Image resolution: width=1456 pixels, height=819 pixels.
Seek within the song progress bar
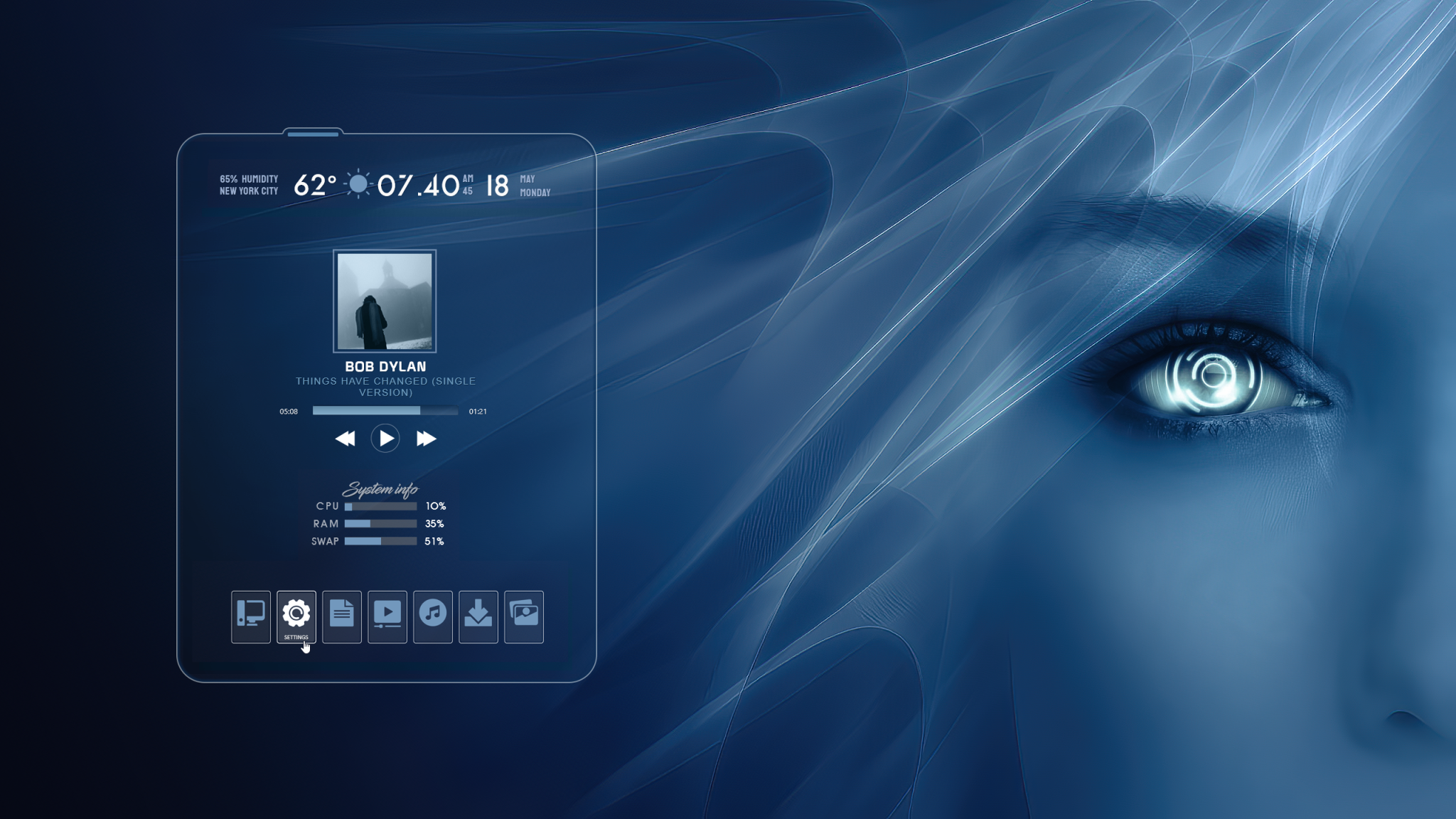pyautogui.click(x=385, y=410)
